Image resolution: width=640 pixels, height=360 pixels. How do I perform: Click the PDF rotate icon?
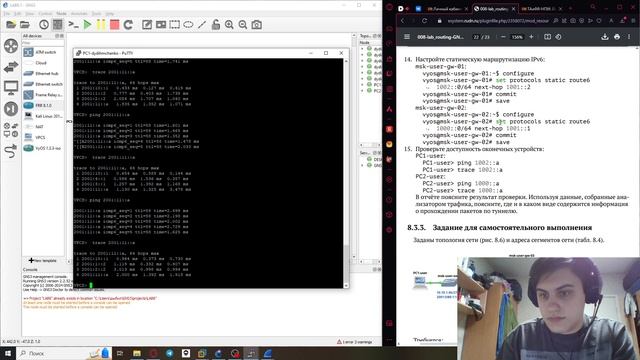558,37
